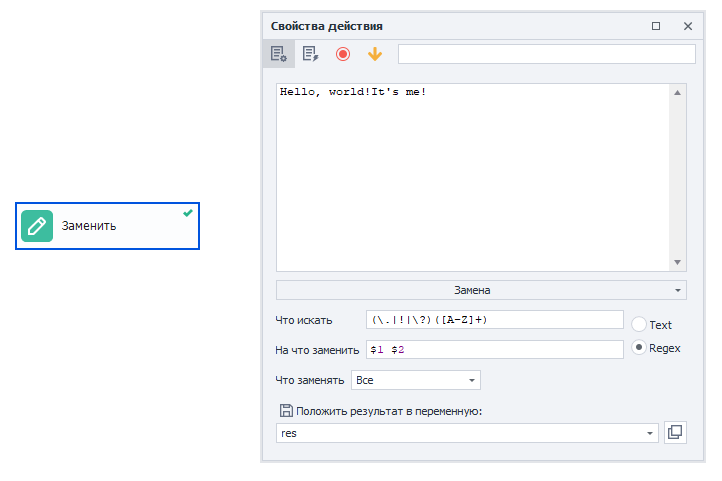Select the Заменить action block
The image size is (722, 481).
click(x=107, y=226)
